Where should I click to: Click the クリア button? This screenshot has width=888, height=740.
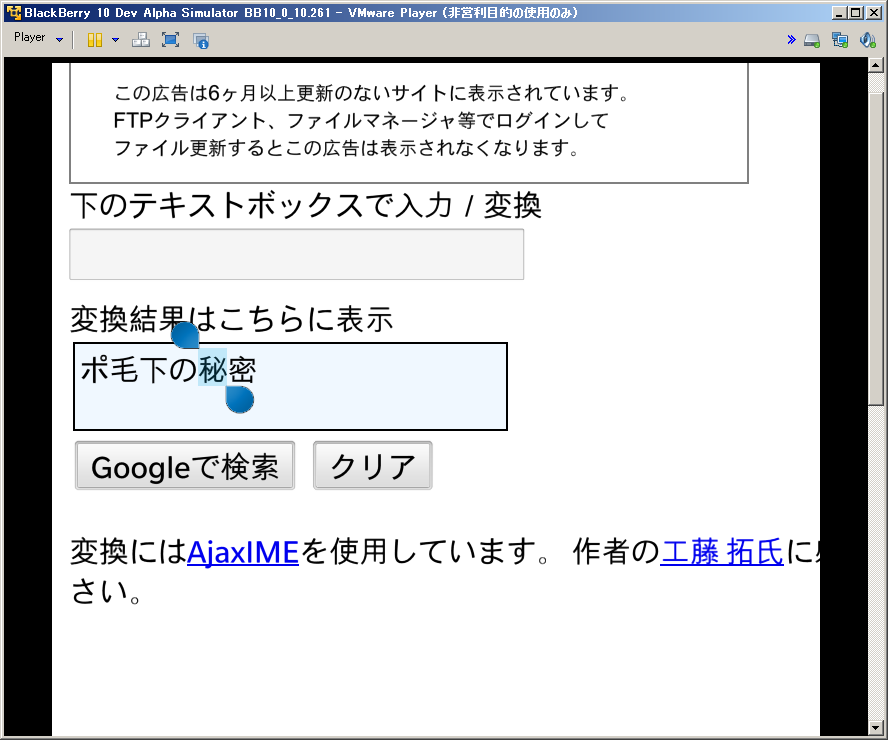tap(373, 466)
